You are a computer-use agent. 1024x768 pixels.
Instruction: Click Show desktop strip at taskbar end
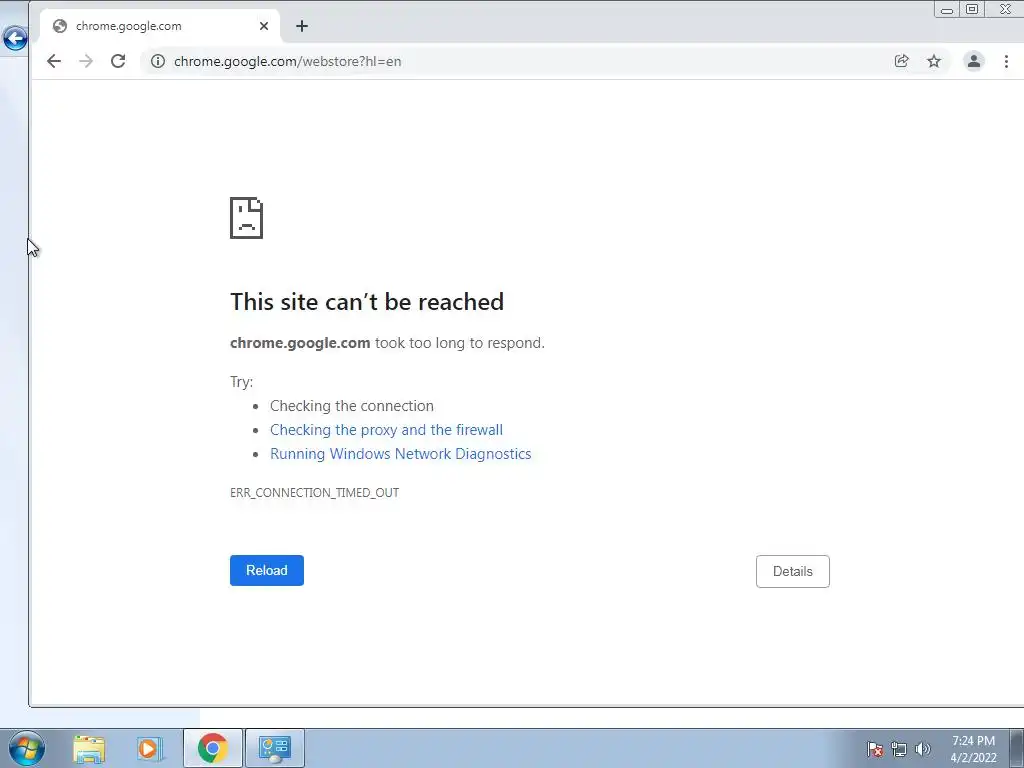click(1017, 748)
